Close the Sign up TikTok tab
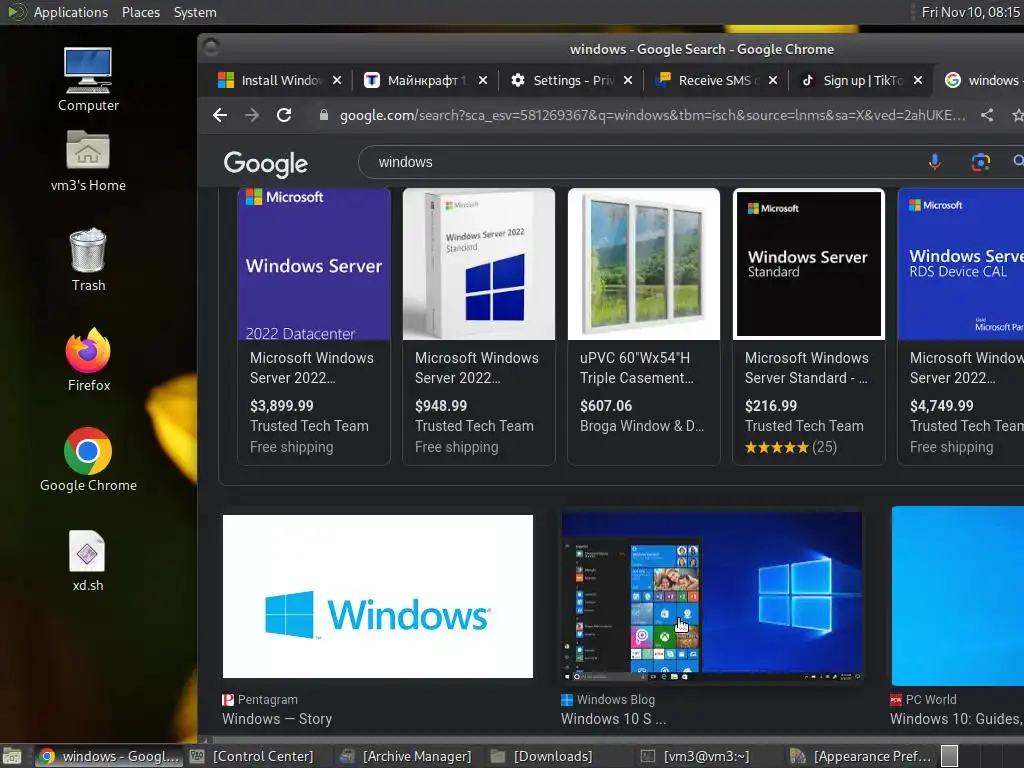Viewport: 1024px width, 768px height. coord(918,80)
